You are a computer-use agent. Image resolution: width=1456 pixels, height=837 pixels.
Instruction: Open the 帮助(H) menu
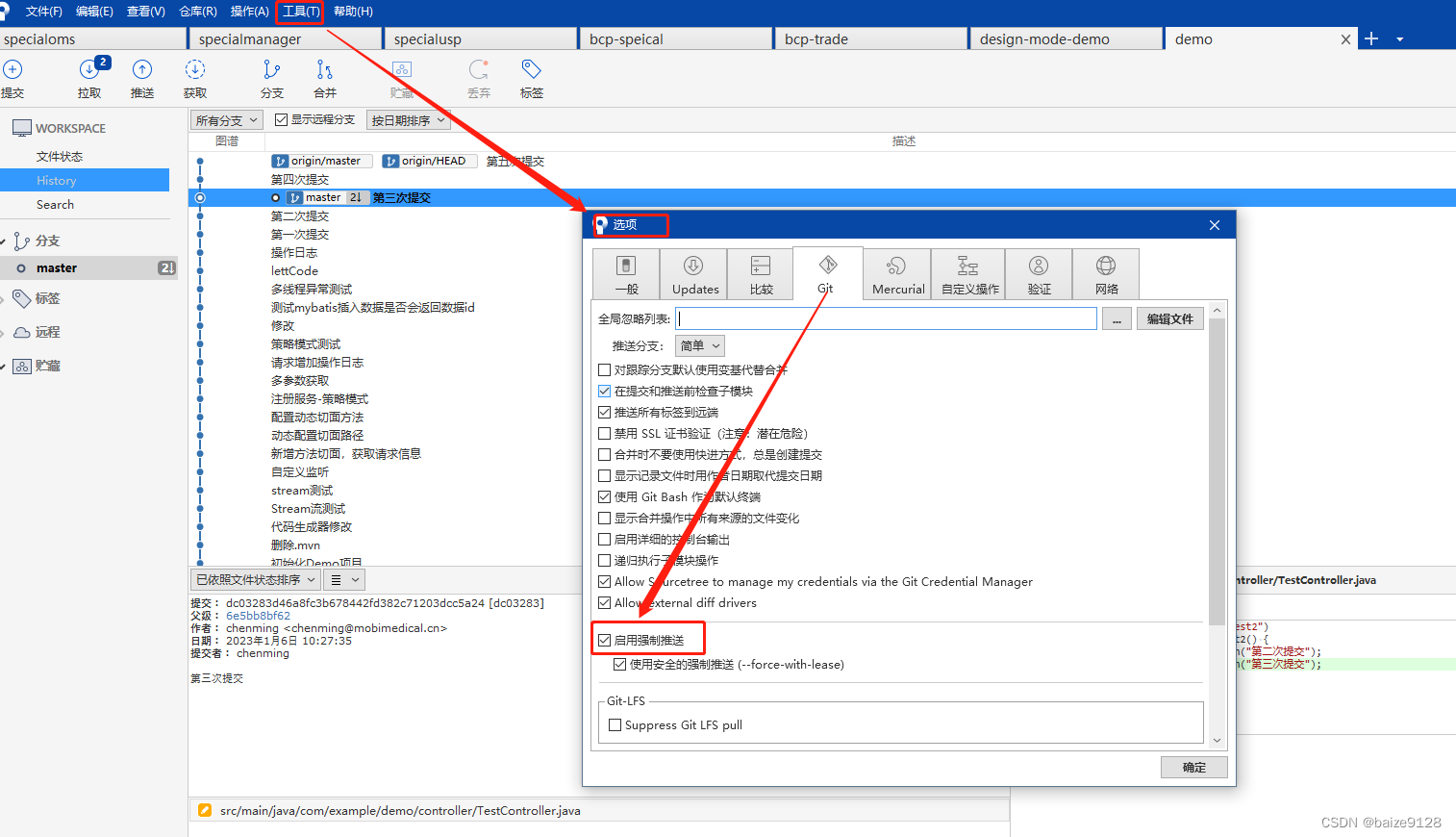tap(353, 12)
